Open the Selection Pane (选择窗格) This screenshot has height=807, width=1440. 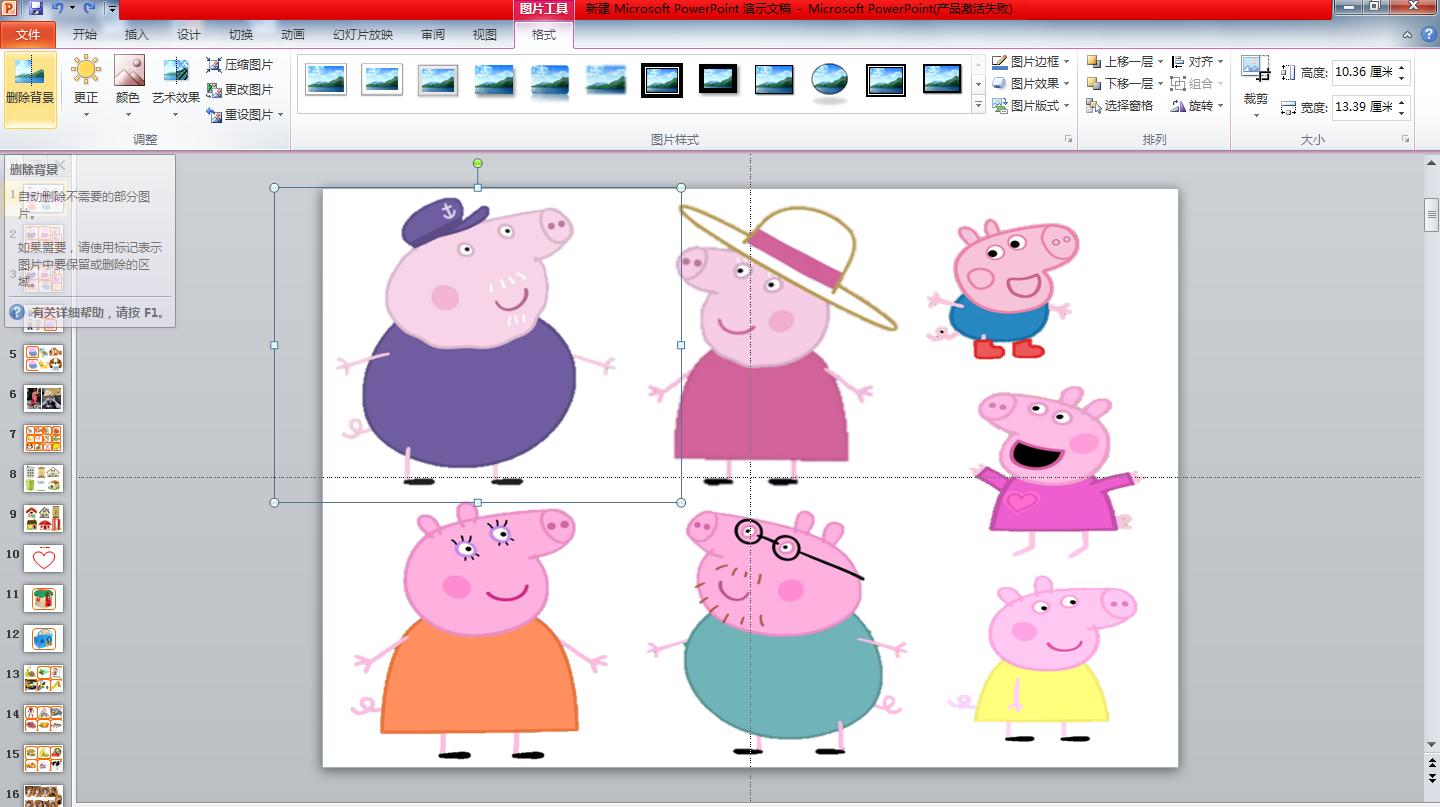click(1121, 106)
